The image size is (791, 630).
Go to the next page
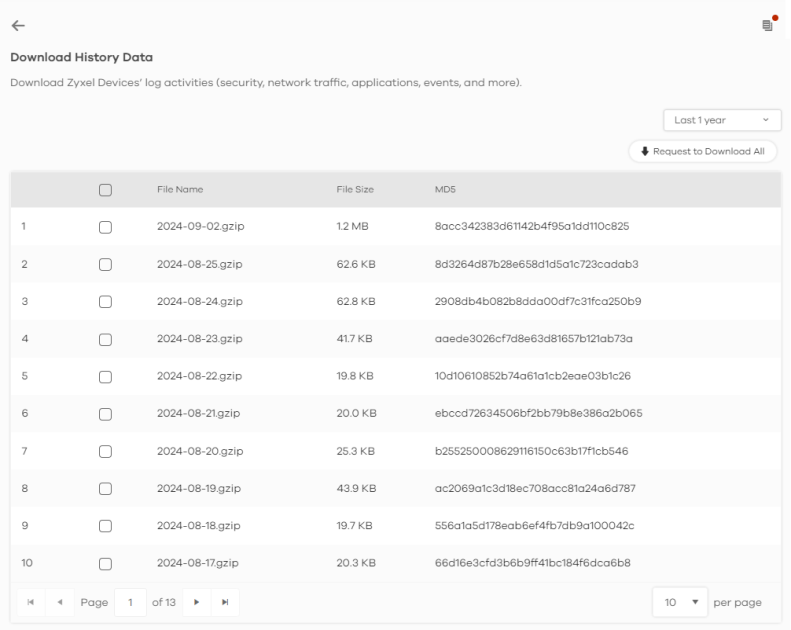tap(198, 603)
